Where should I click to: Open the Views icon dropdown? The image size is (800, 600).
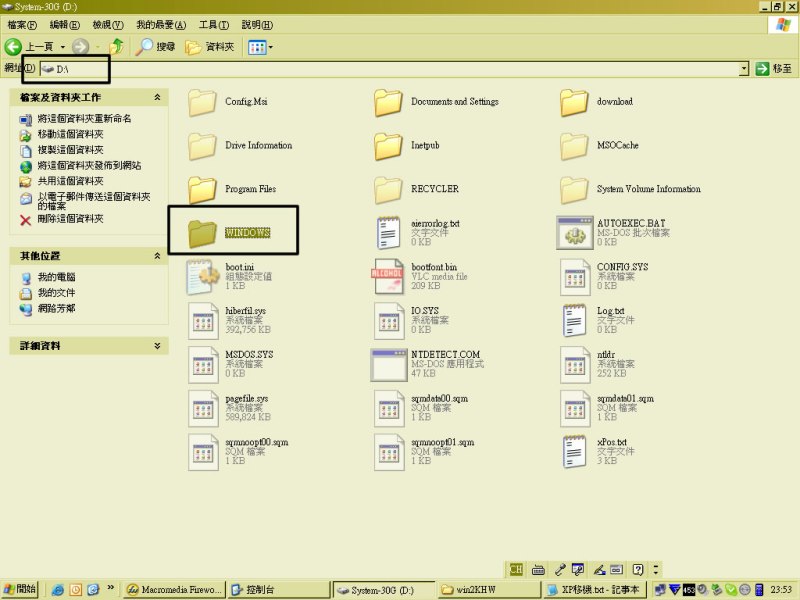pyautogui.click(x=260, y=47)
